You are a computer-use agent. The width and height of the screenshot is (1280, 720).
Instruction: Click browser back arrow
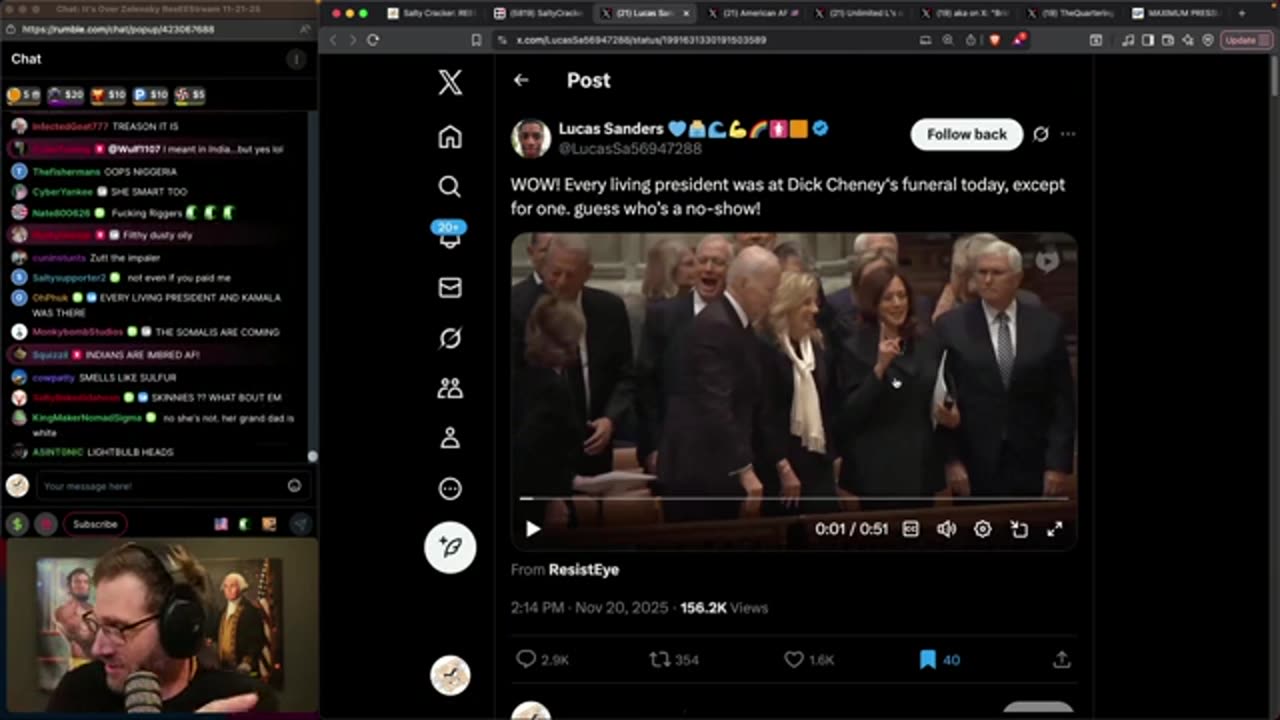(334, 40)
